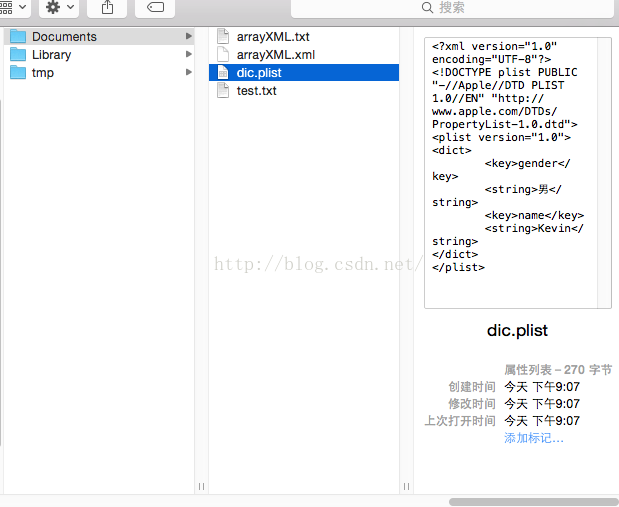Image resolution: width=619 pixels, height=507 pixels.
Task: Click the second column resize handle
Action: pyautogui.click(x=406, y=486)
